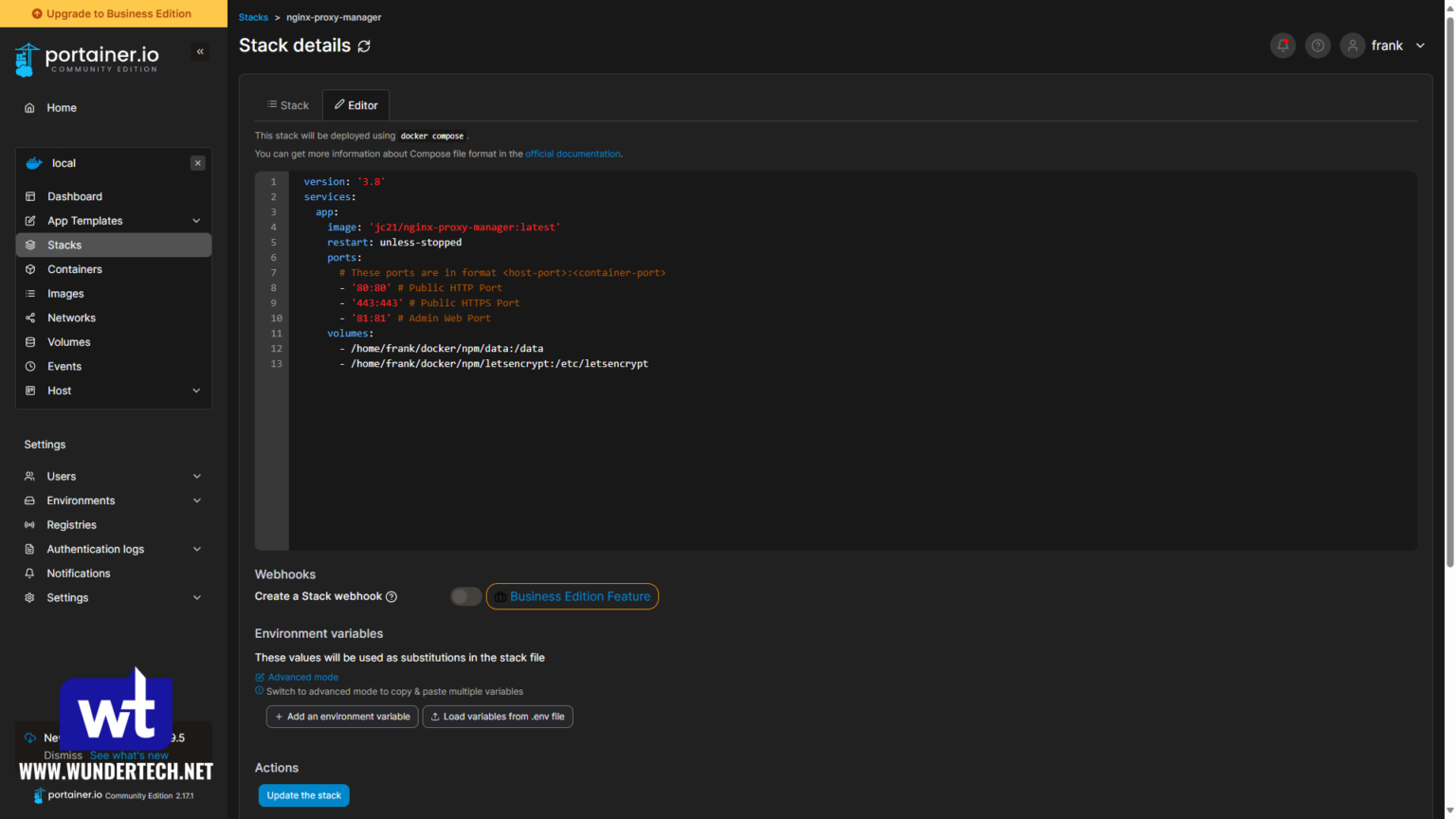Close the local environment with X
The image size is (1456, 819).
click(197, 163)
